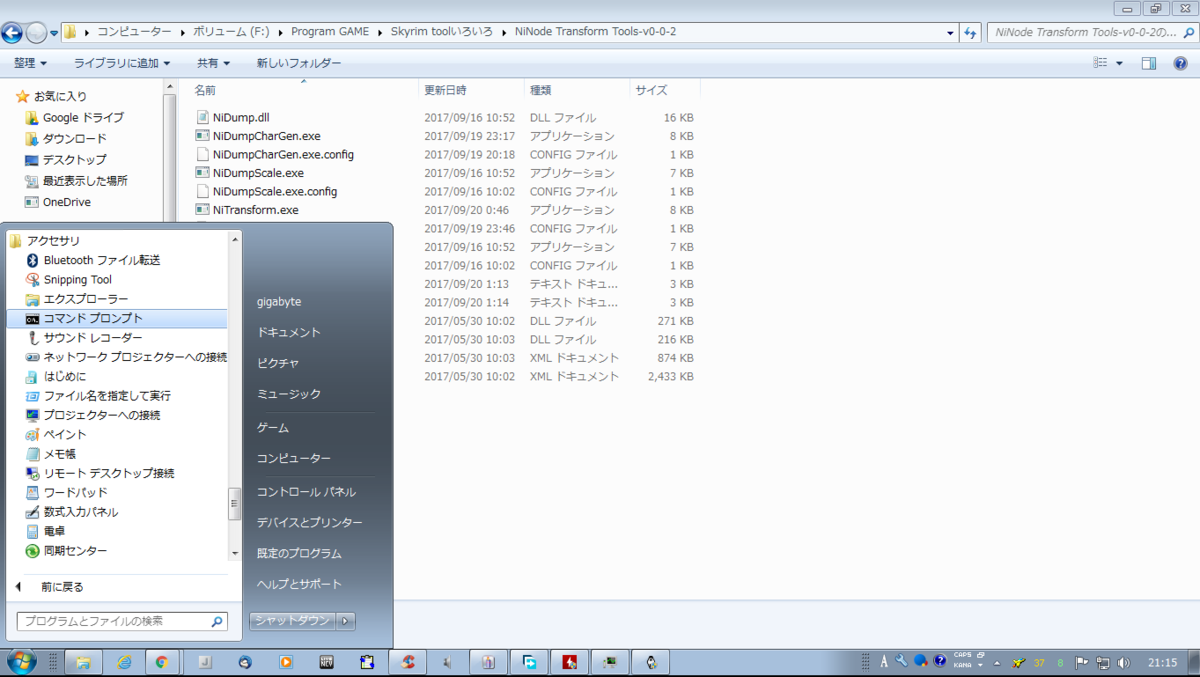Open the address bar previous locations dropdown
The height and width of the screenshot is (677, 1200).
952,32
